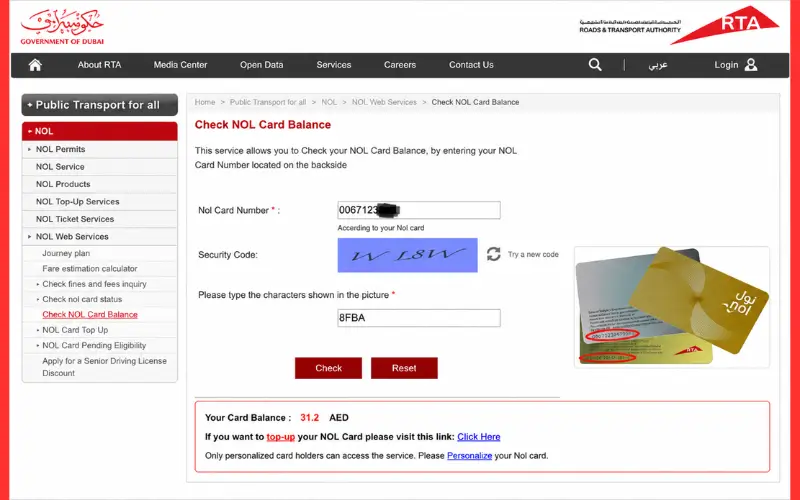The height and width of the screenshot is (500, 800).
Task: Open Media Center menu
Action: tap(181, 65)
